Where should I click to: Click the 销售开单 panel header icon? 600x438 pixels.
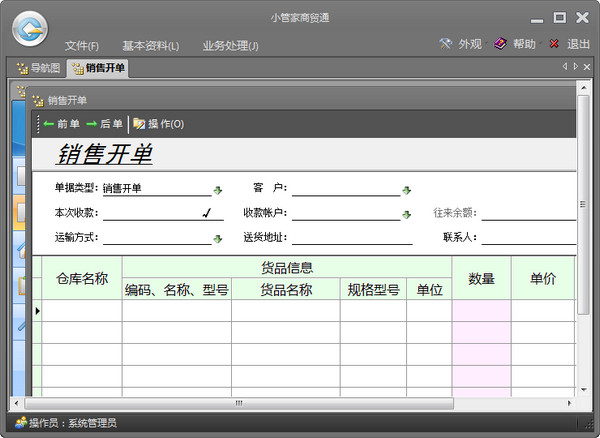[38, 100]
